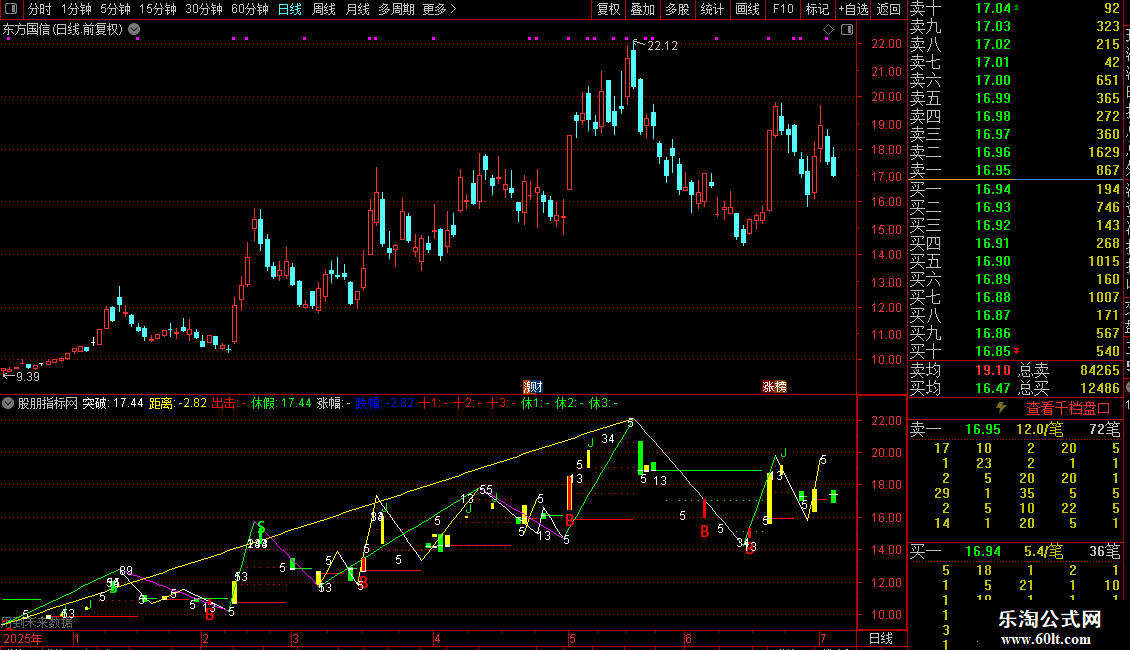This screenshot has height=650, width=1130.
Task: Toggle the panel layout icon in chart header
Action: click(848, 30)
